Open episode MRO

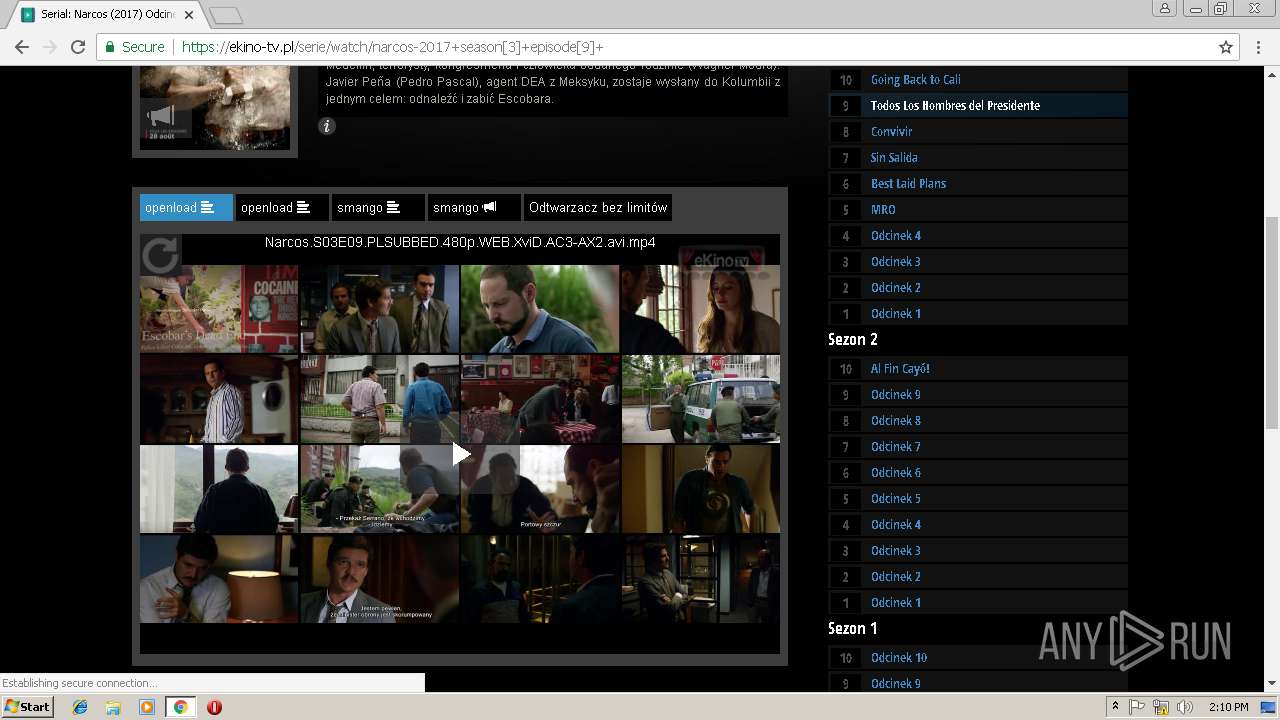pos(883,209)
